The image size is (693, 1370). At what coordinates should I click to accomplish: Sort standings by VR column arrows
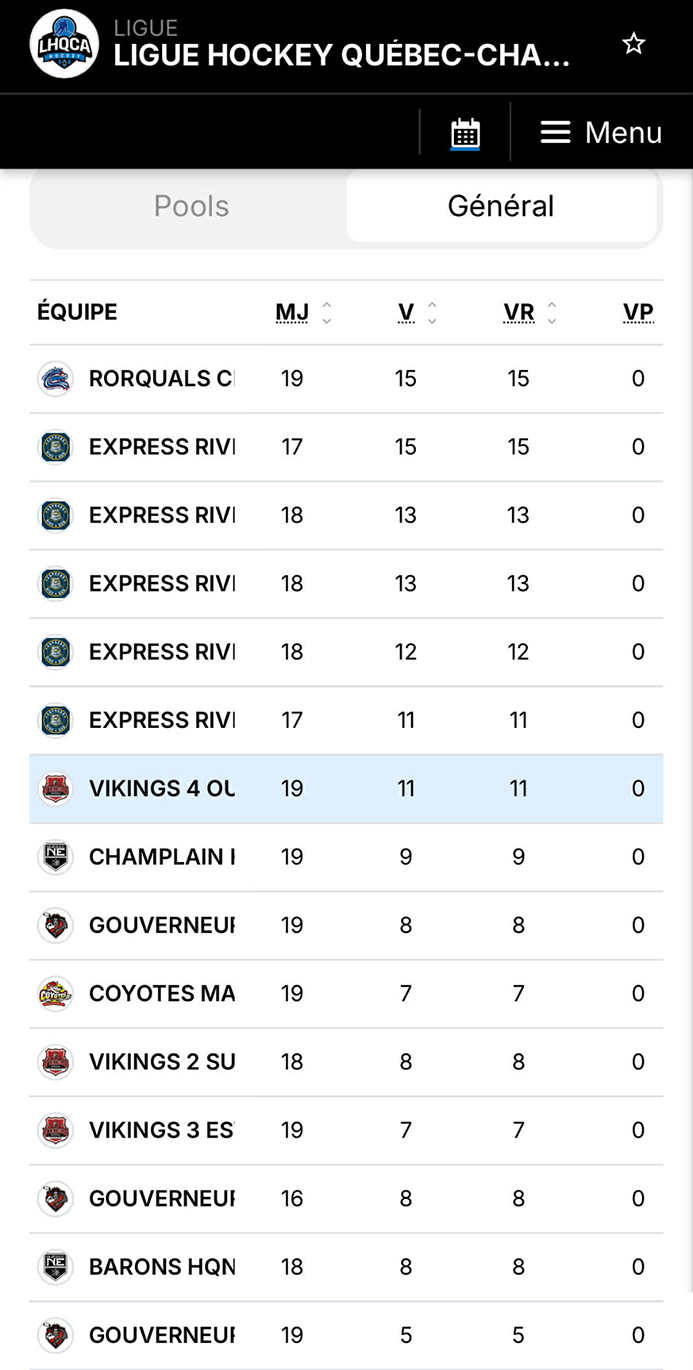[551, 313]
